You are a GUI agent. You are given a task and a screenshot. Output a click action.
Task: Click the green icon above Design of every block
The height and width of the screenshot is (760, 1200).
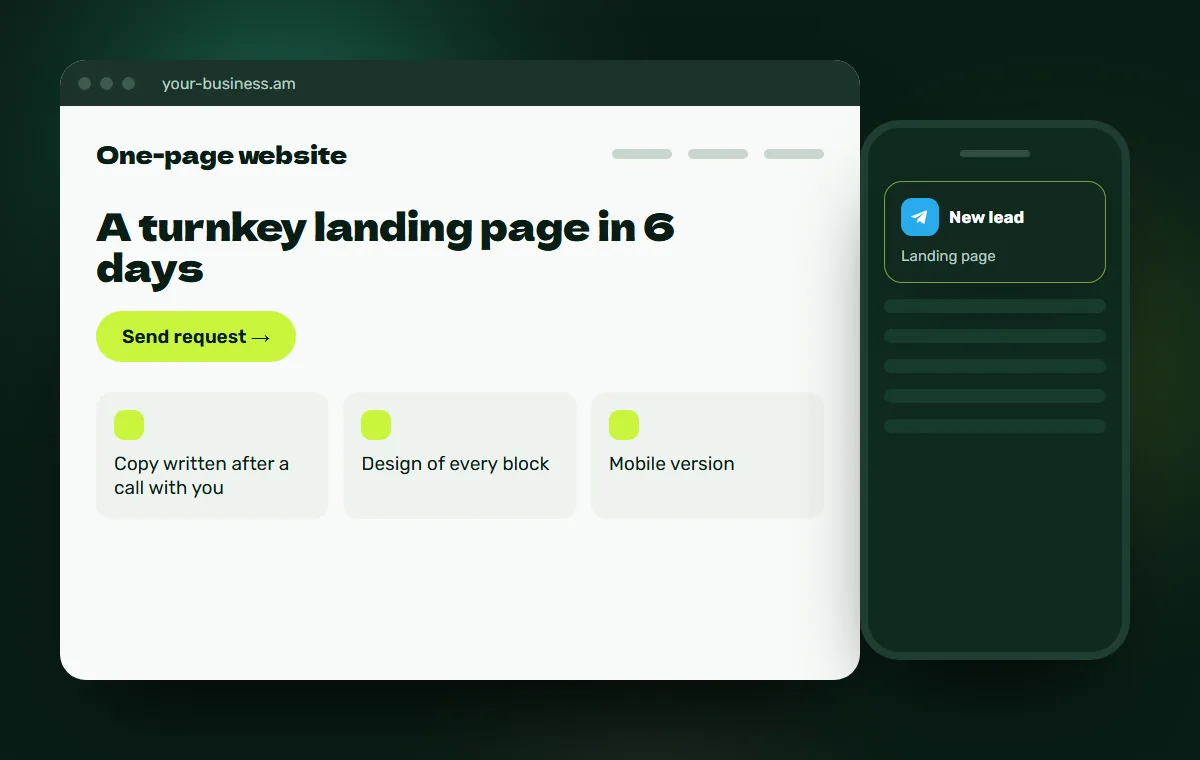[376, 425]
